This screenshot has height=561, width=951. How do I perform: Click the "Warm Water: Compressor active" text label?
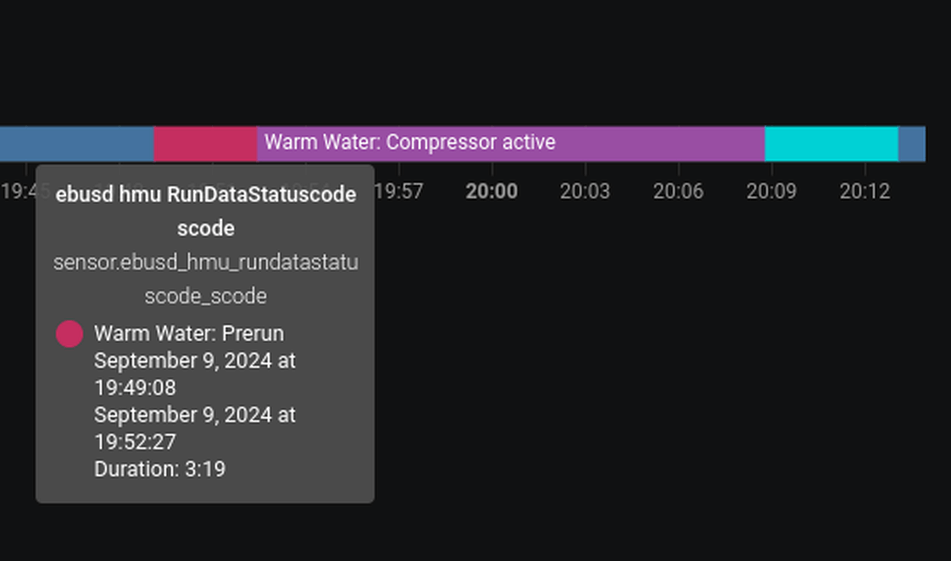[x=410, y=142]
